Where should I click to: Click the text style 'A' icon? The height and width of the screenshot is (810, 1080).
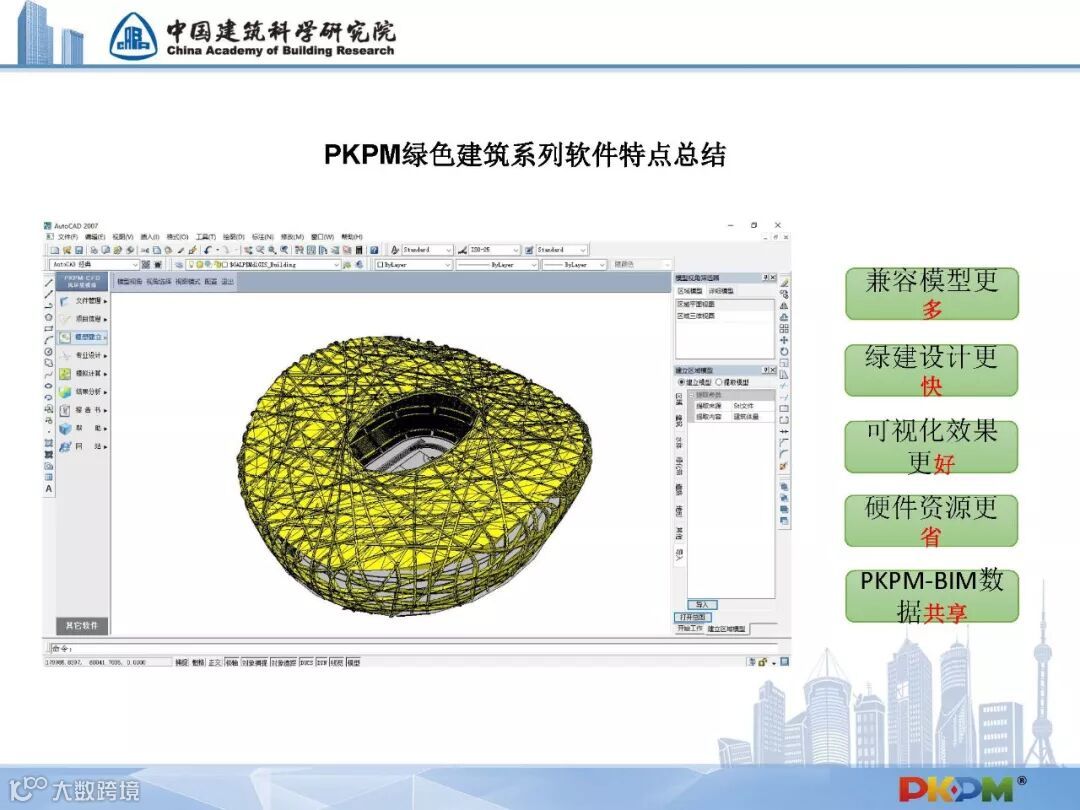click(395, 250)
